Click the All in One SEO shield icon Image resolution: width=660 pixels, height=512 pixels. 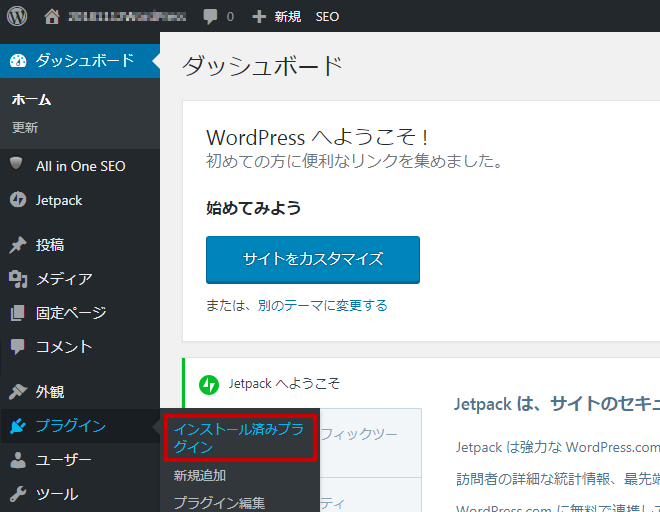16,164
